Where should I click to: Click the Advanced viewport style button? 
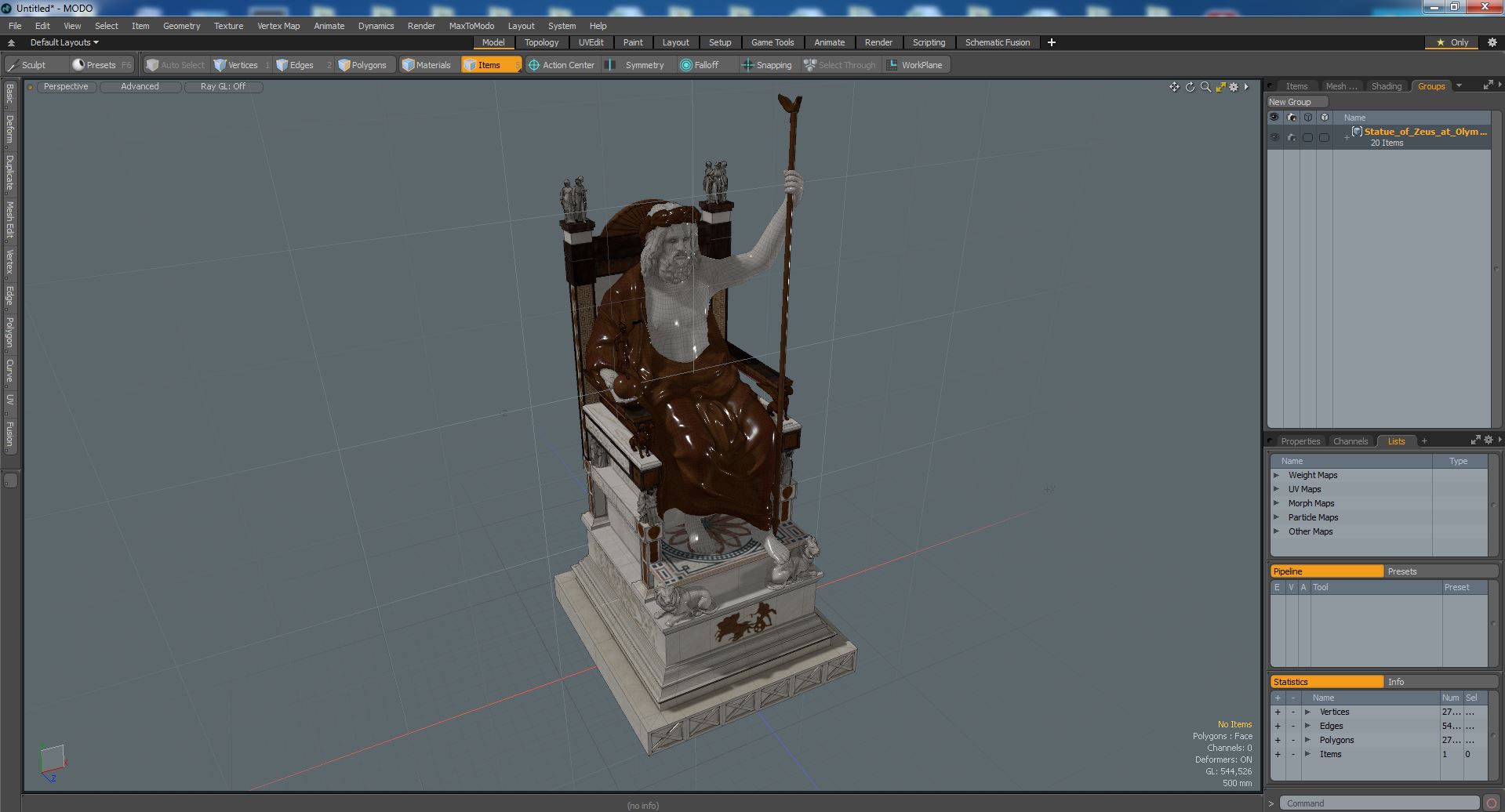[140, 87]
